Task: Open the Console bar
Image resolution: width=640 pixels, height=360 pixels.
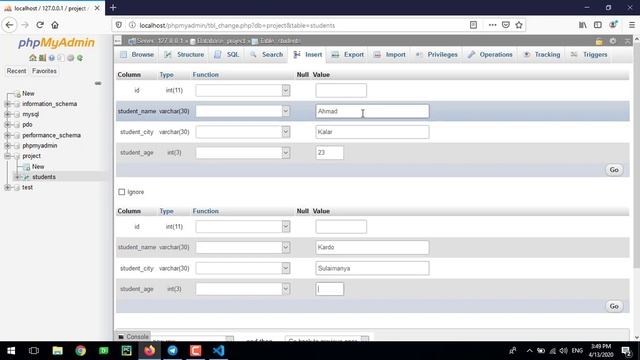Action: (133, 337)
